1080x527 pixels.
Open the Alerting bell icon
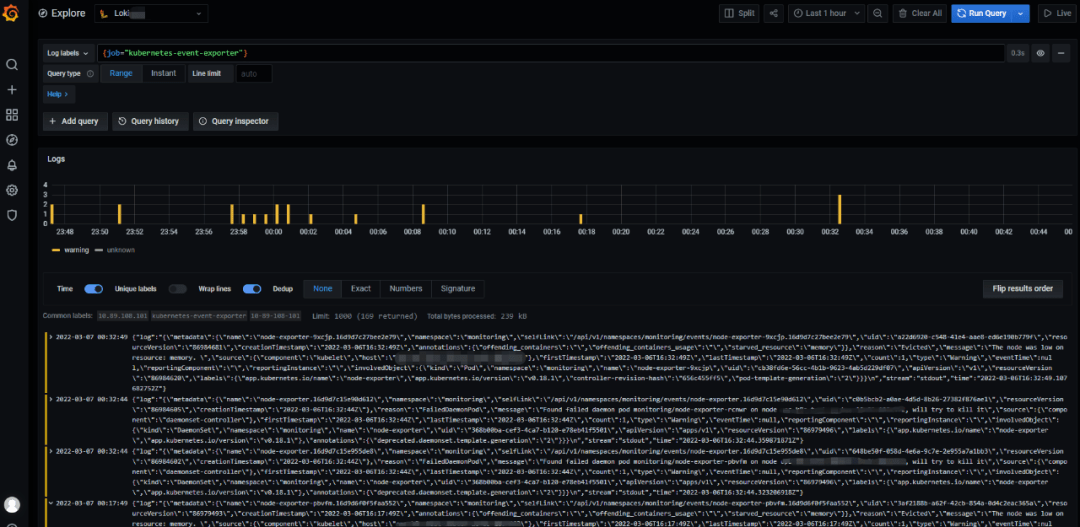click(x=12, y=165)
